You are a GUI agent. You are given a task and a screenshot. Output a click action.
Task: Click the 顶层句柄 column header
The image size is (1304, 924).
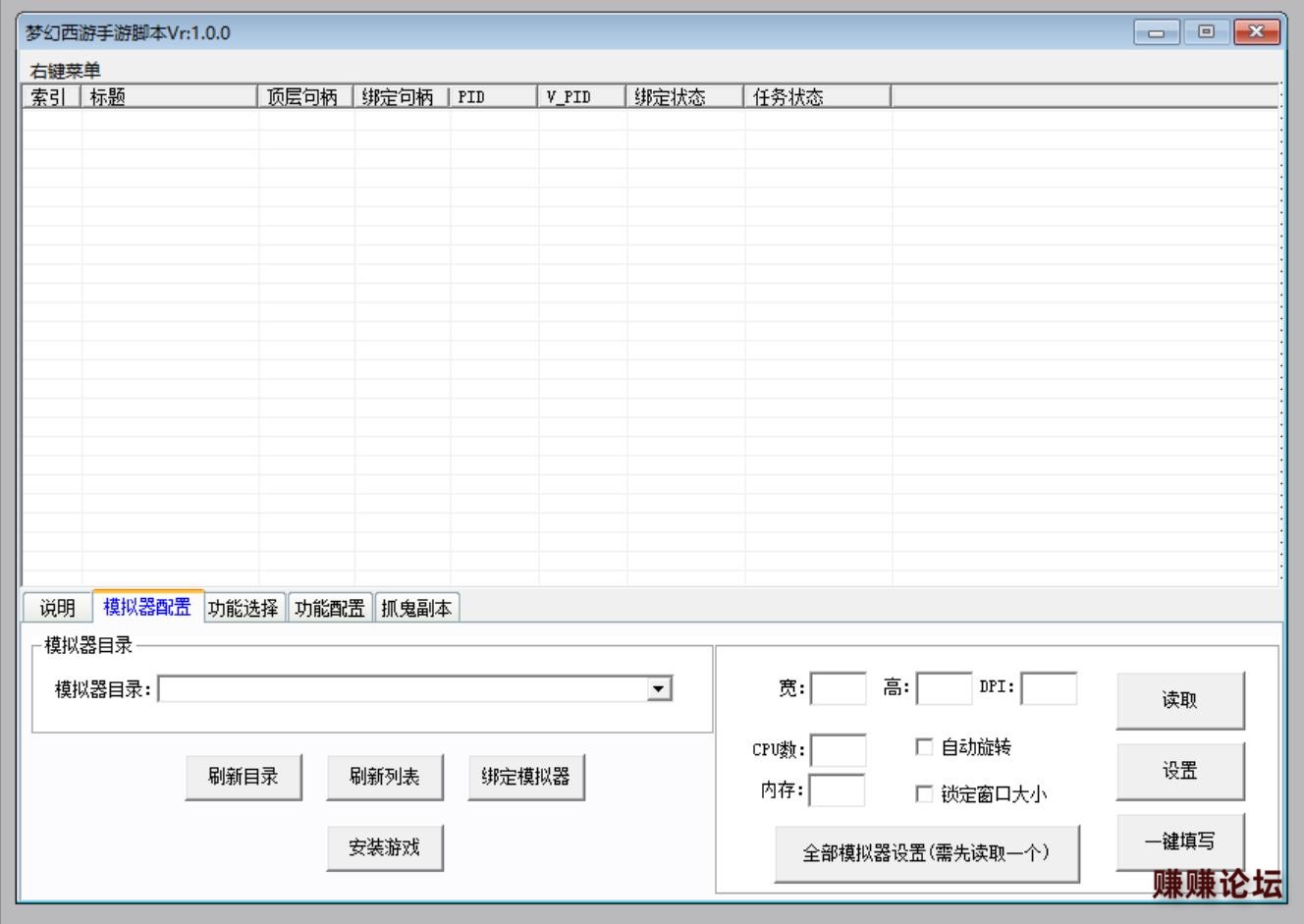305,97
